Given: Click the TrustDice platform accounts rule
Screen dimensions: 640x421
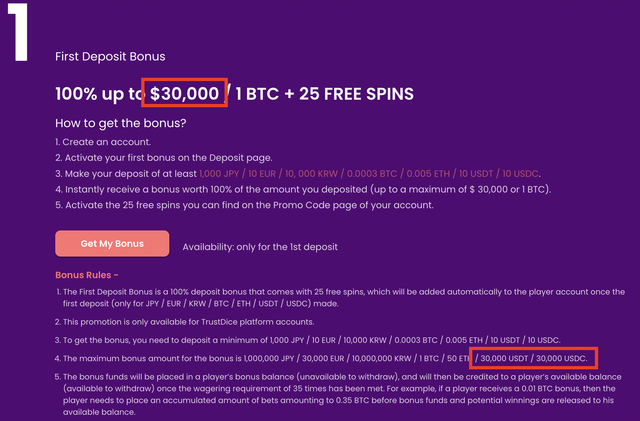Looking at the screenshot, I should coord(184,322).
